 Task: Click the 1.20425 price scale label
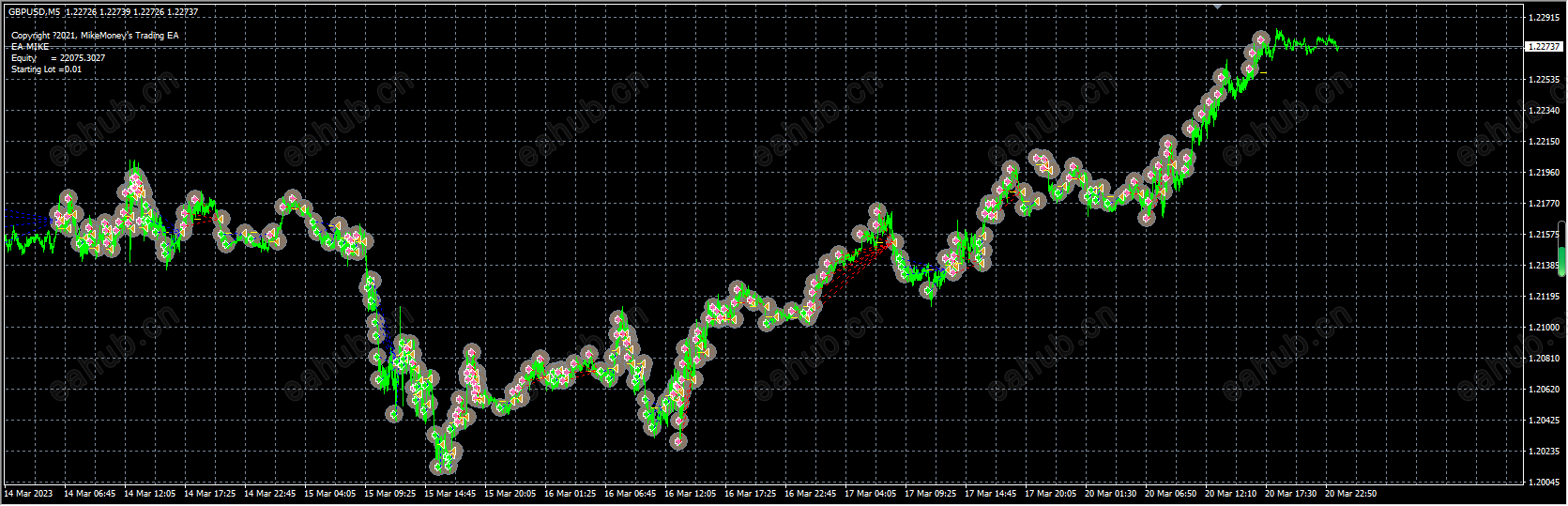pos(1544,421)
